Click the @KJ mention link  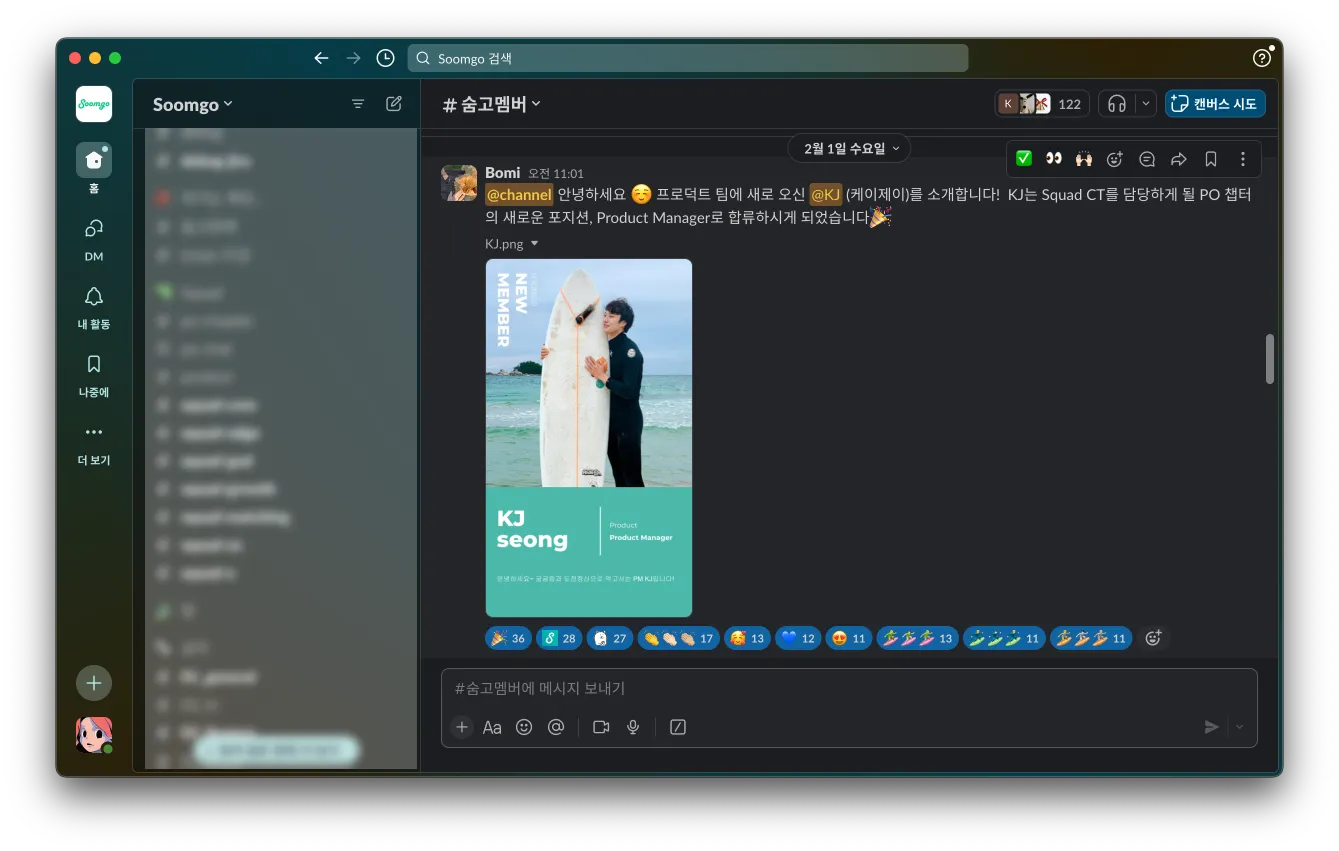coord(827,194)
